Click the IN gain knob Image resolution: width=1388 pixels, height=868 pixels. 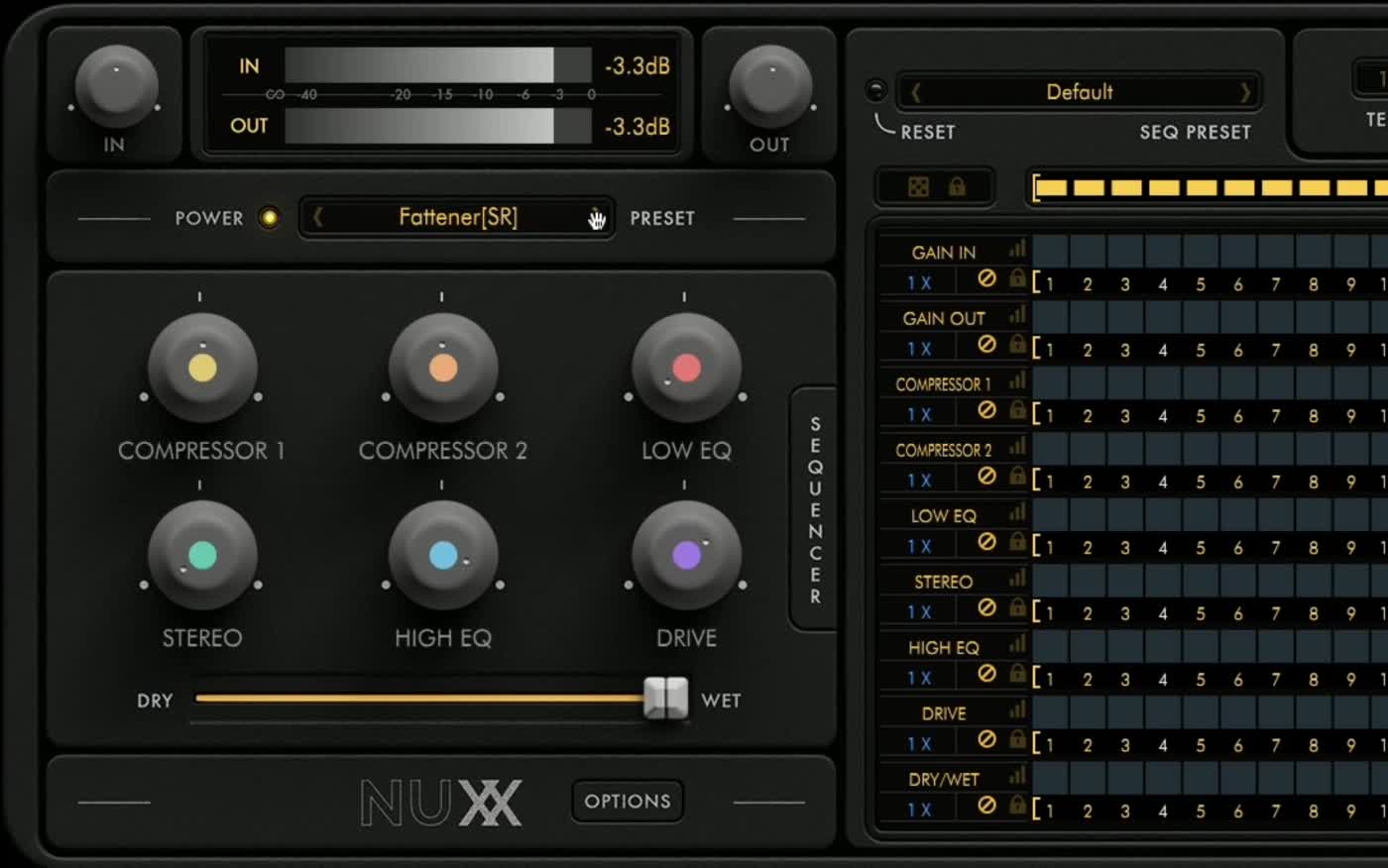pos(116,86)
